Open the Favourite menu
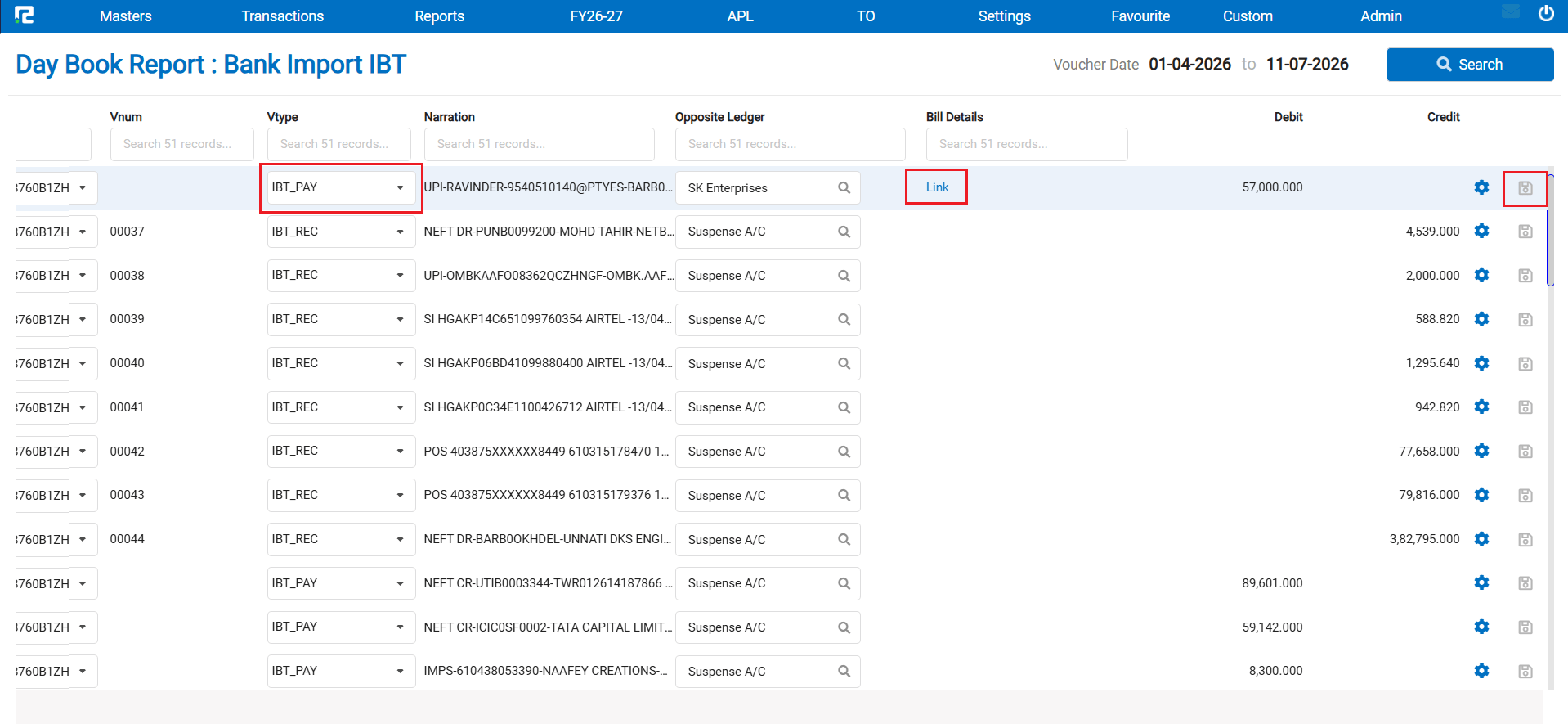Screen dimensions: 1568x724 click(1140, 16)
